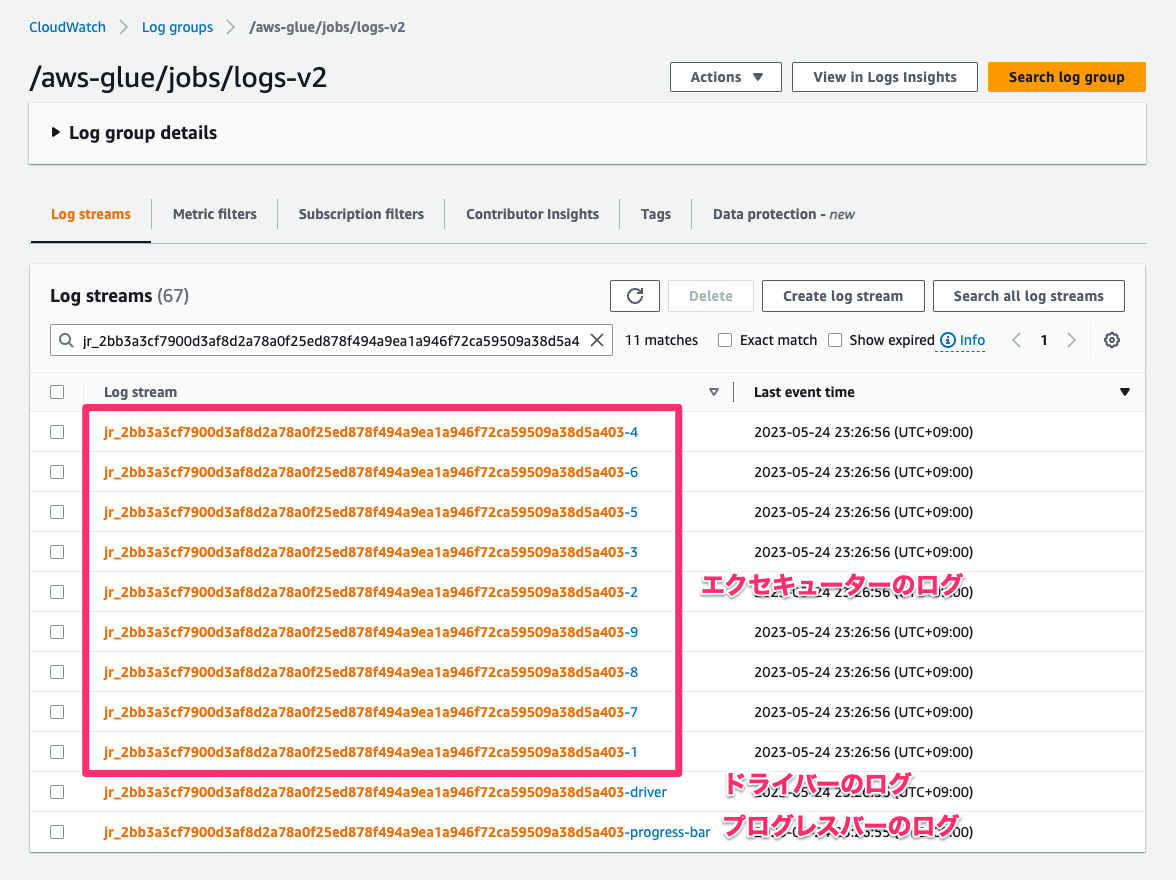Check the stream ending in -8
1176x880 pixels.
click(57, 672)
